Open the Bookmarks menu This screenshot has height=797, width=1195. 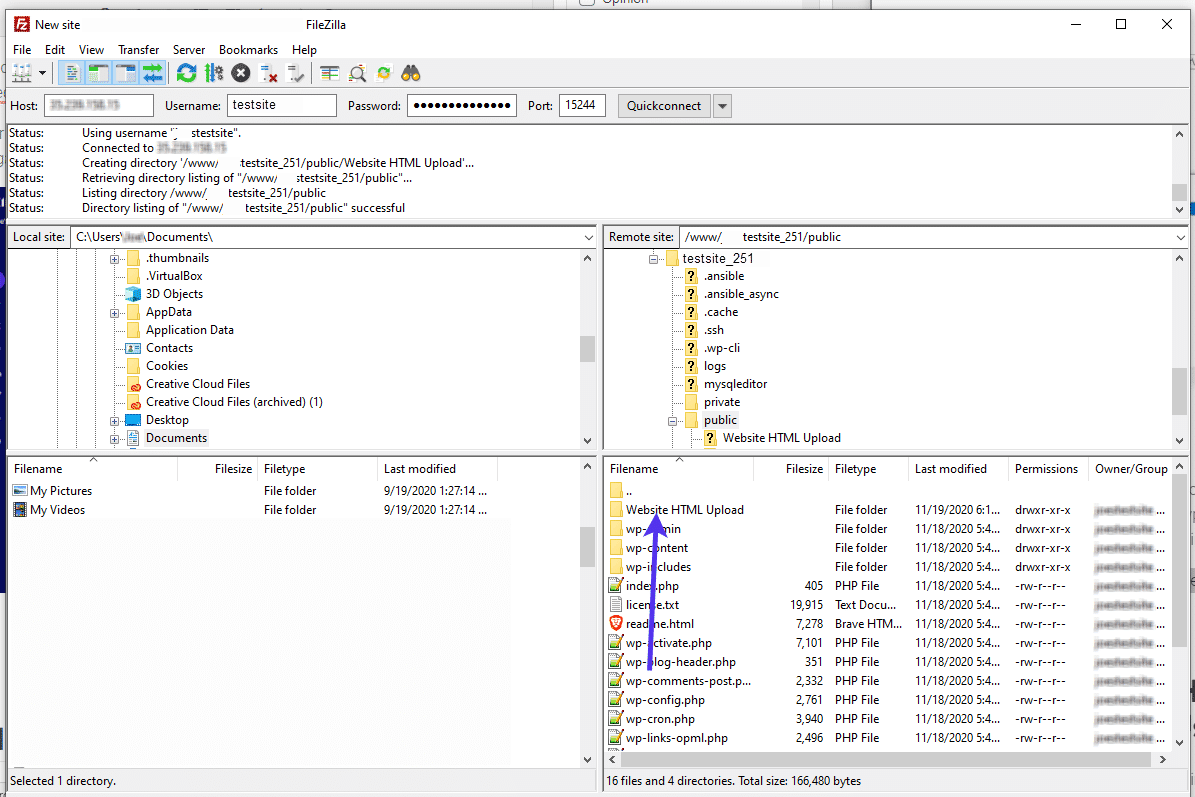pos(247,49)
